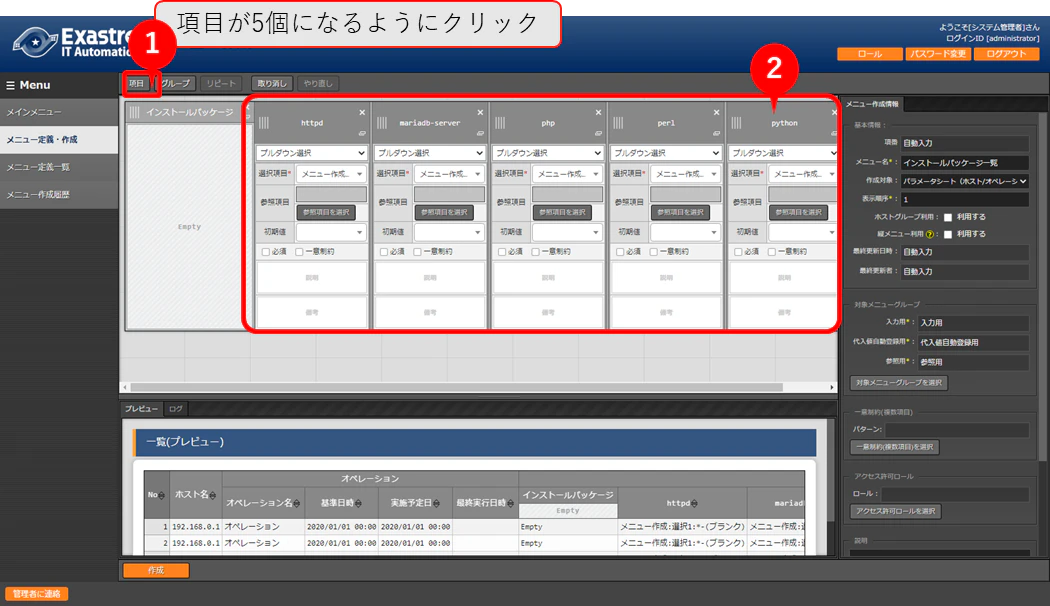Click the ログアウト button
This screenshot has height=606, width=1050.
coord(1006,54)
